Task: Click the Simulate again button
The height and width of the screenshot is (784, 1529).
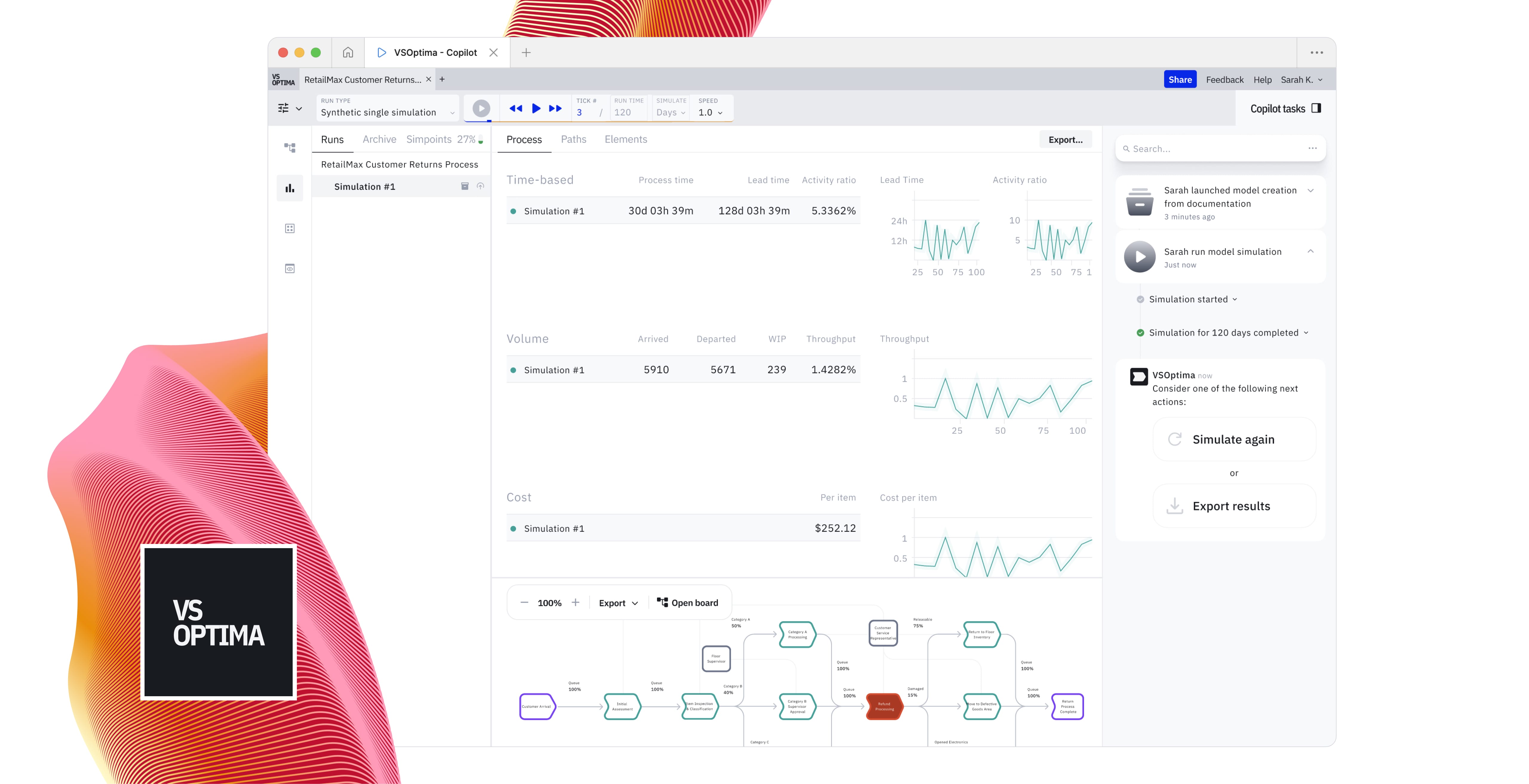Action: coord(1233,439)
